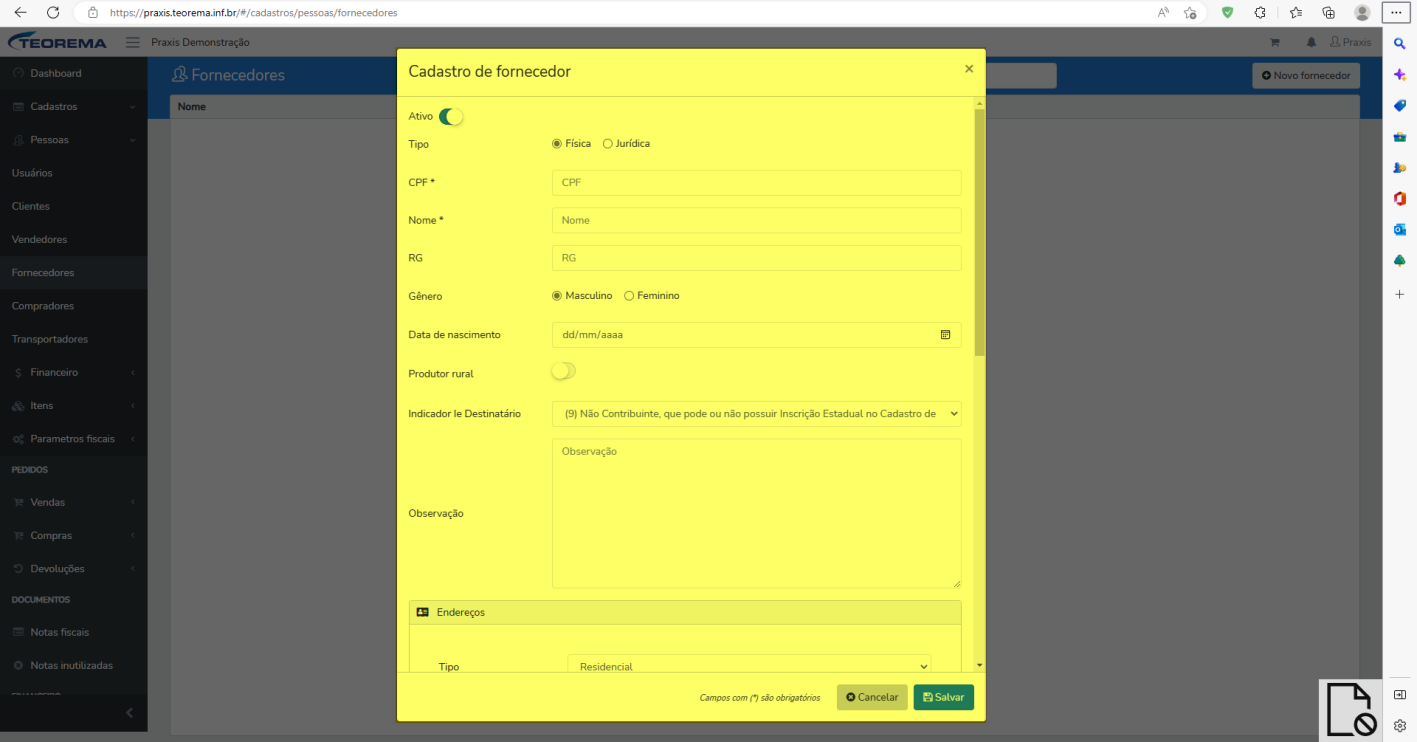Reload the page with the refresh icon
This screenshot has width=1417, height=742.
point(53,13)
